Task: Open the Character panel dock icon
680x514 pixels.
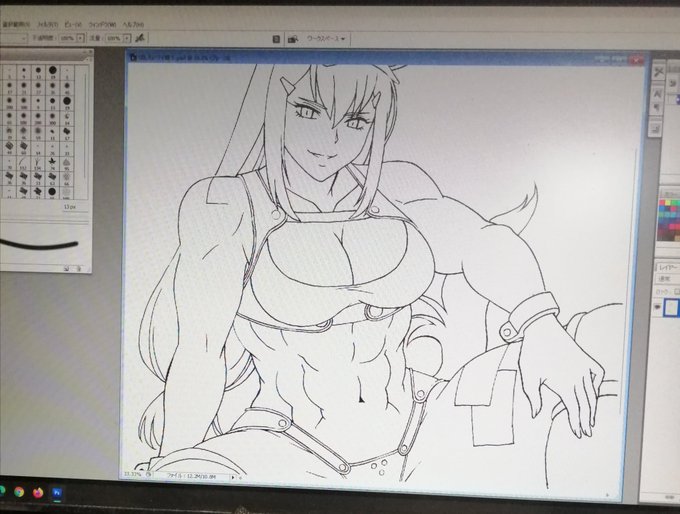Action: [657, 92]
